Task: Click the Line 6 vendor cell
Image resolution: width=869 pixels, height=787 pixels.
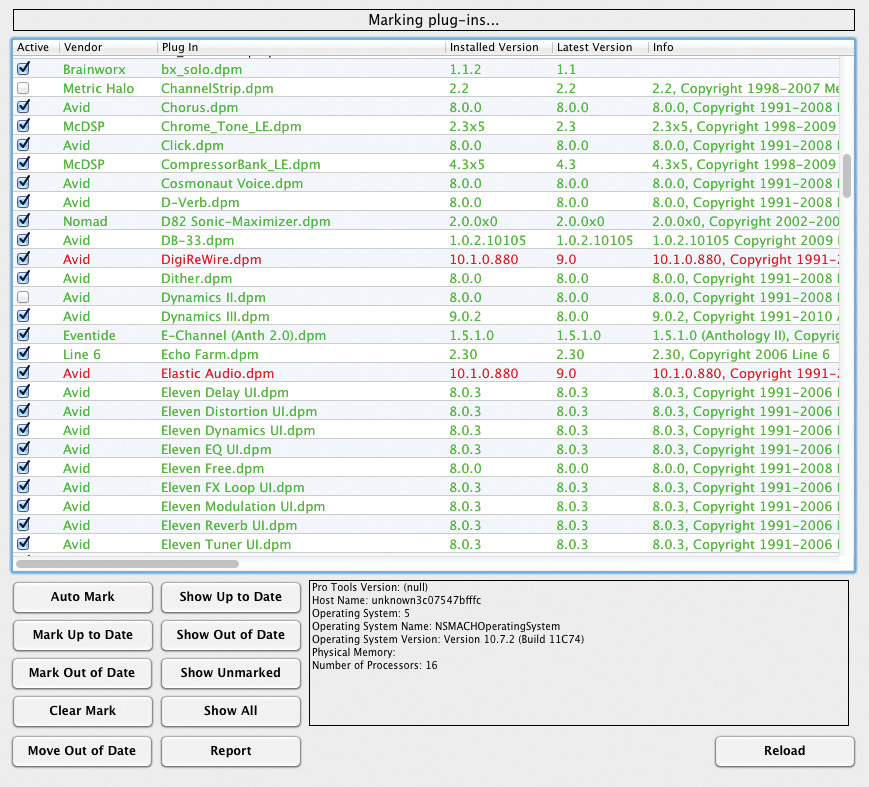Action: 81,354
